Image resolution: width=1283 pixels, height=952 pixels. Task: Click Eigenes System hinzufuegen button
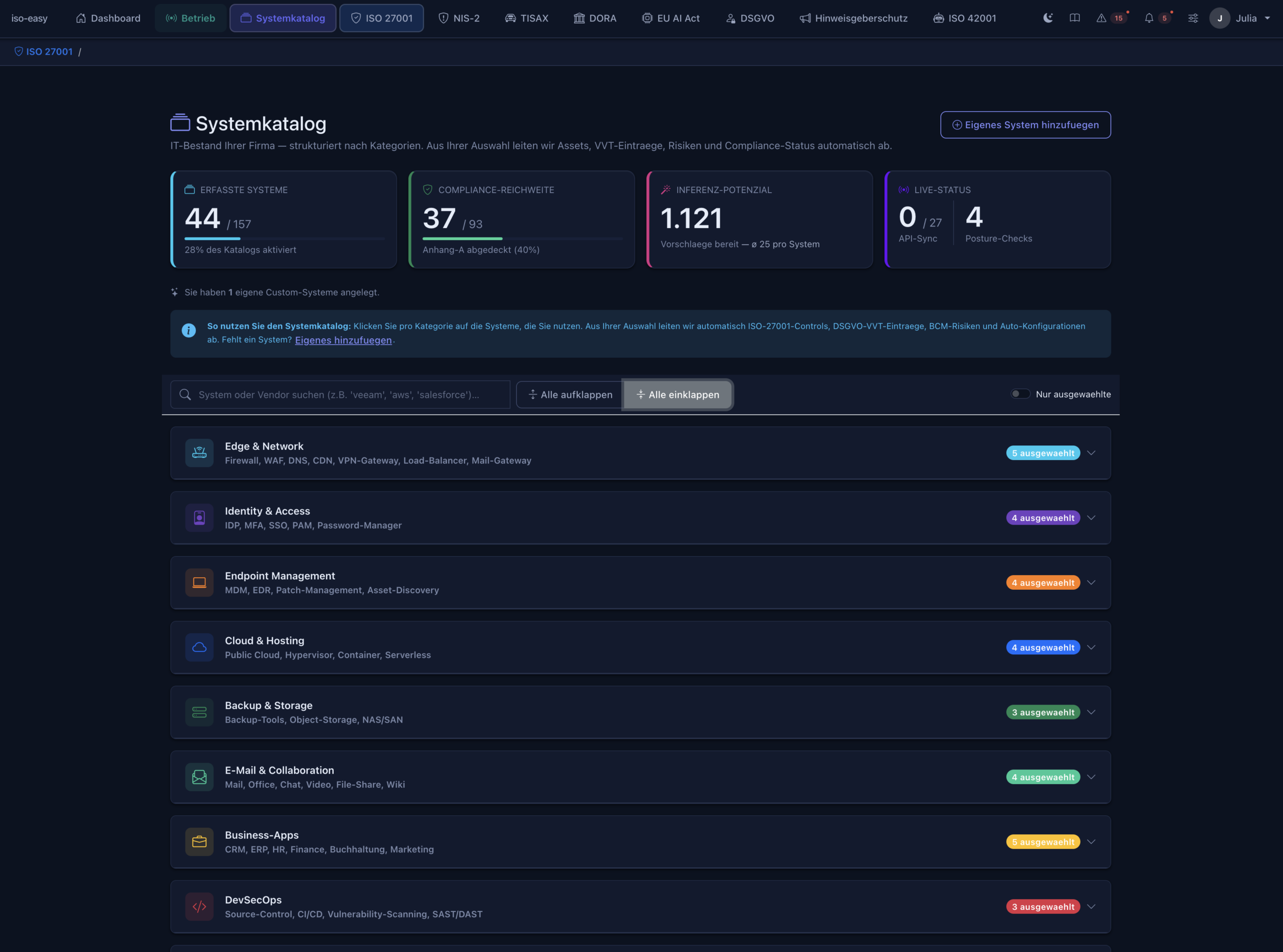[1025, 124]
